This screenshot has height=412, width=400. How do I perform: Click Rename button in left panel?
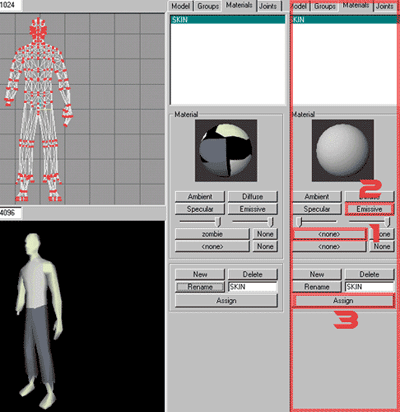(200, 287)
